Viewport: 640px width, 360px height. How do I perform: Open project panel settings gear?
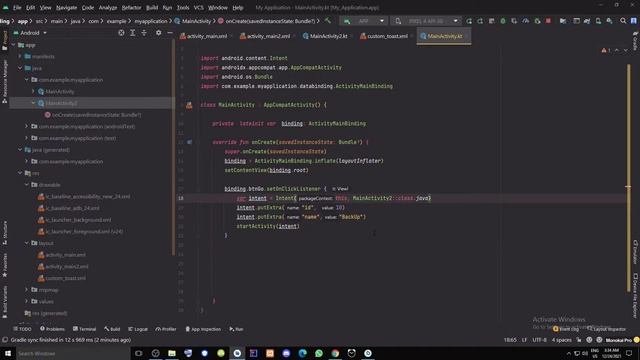158,33
